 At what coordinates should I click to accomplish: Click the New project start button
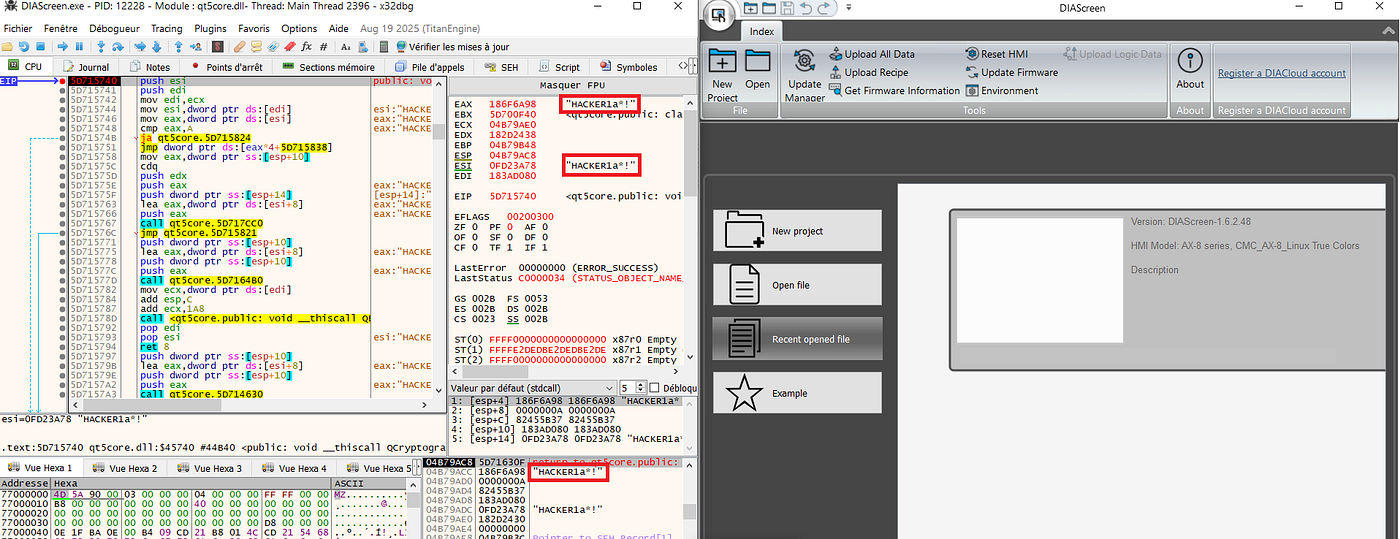coord(797,231)
